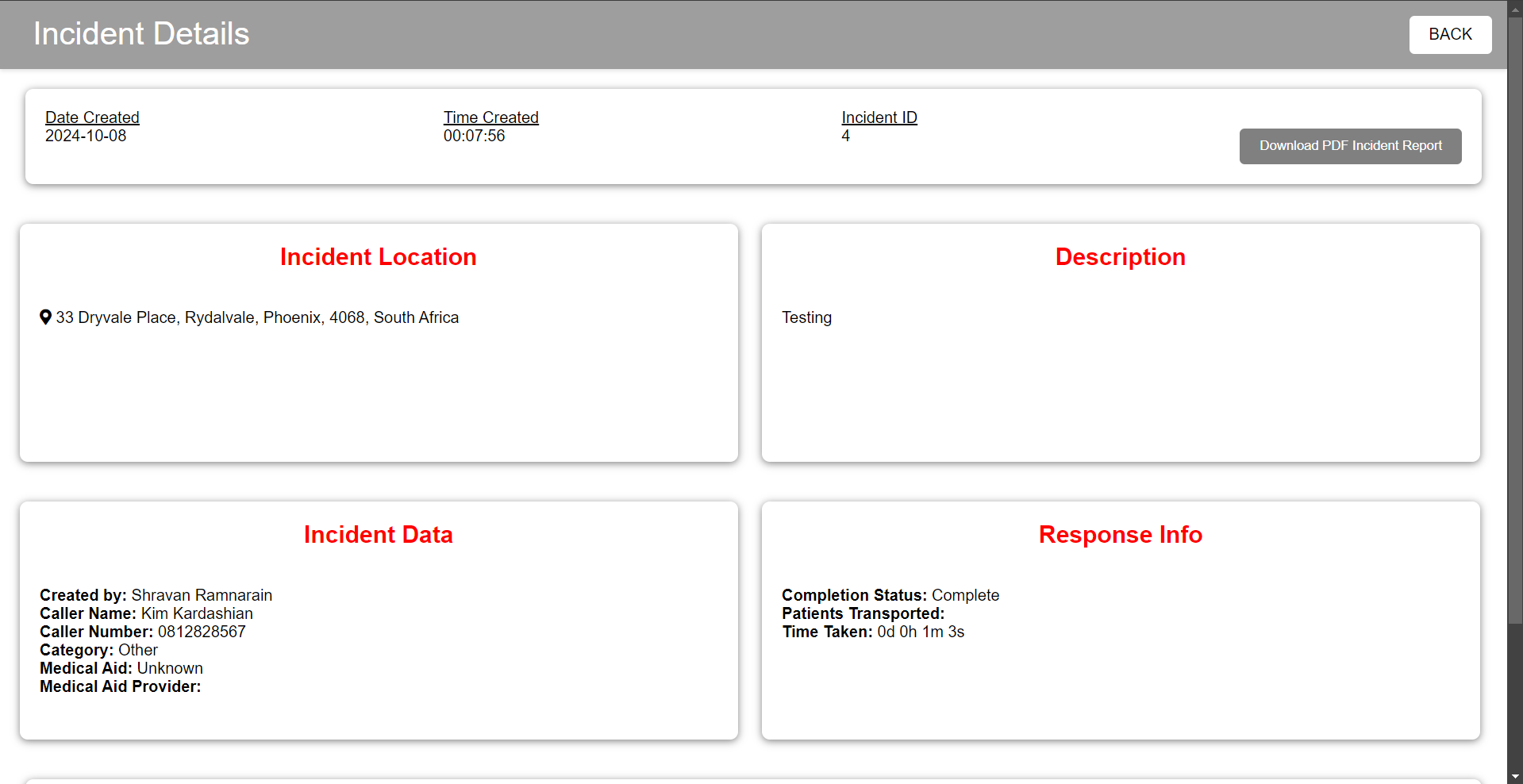The width and height of the screenshot is (1523, 784).
Task: Download the PDF incident report
Action: (1350, 146)
